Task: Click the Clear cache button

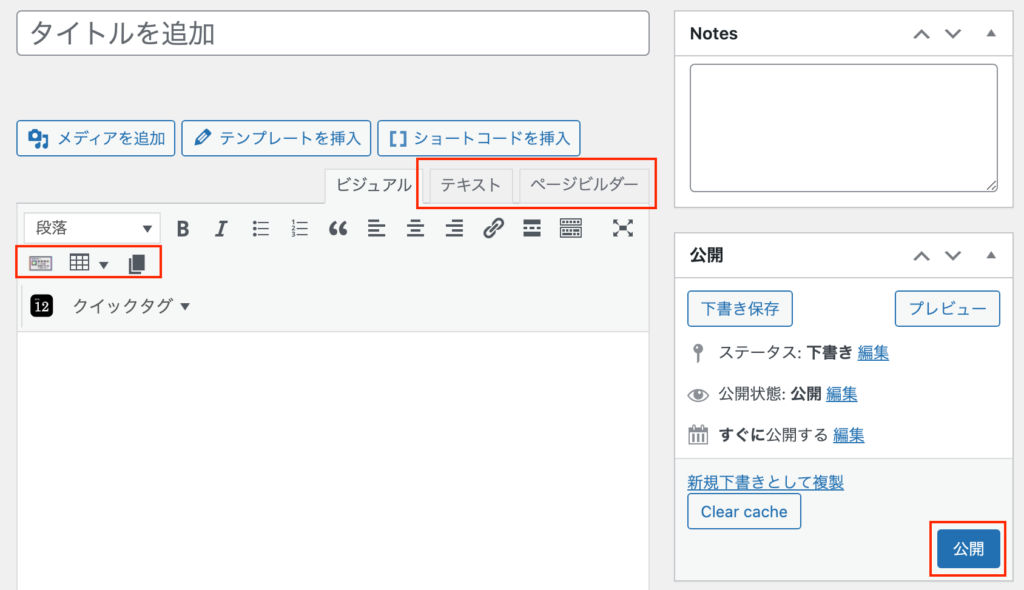Action: (x=744, y=512)
